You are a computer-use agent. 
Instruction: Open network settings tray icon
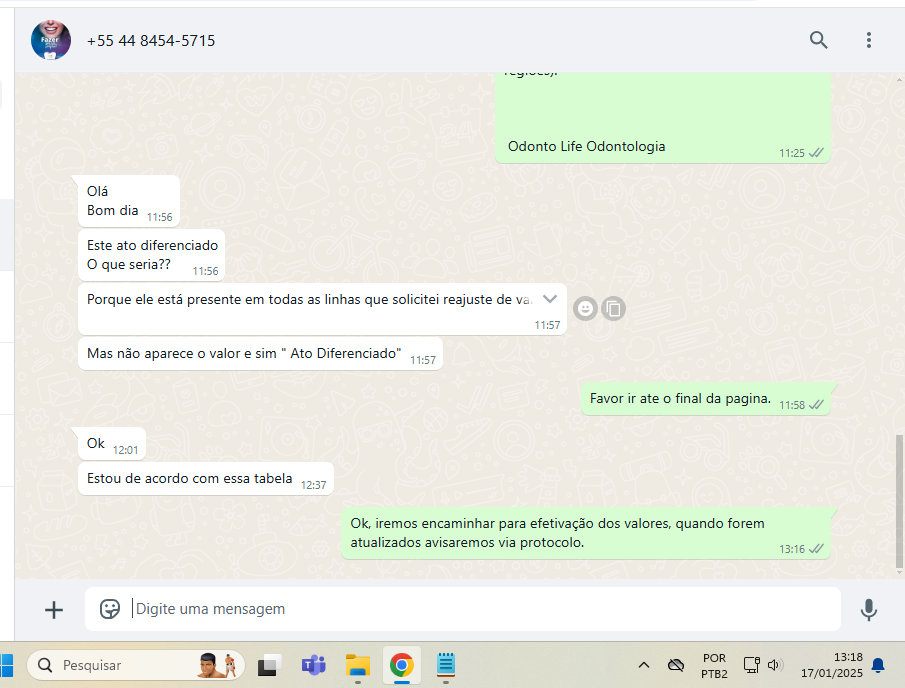[751, 665]
